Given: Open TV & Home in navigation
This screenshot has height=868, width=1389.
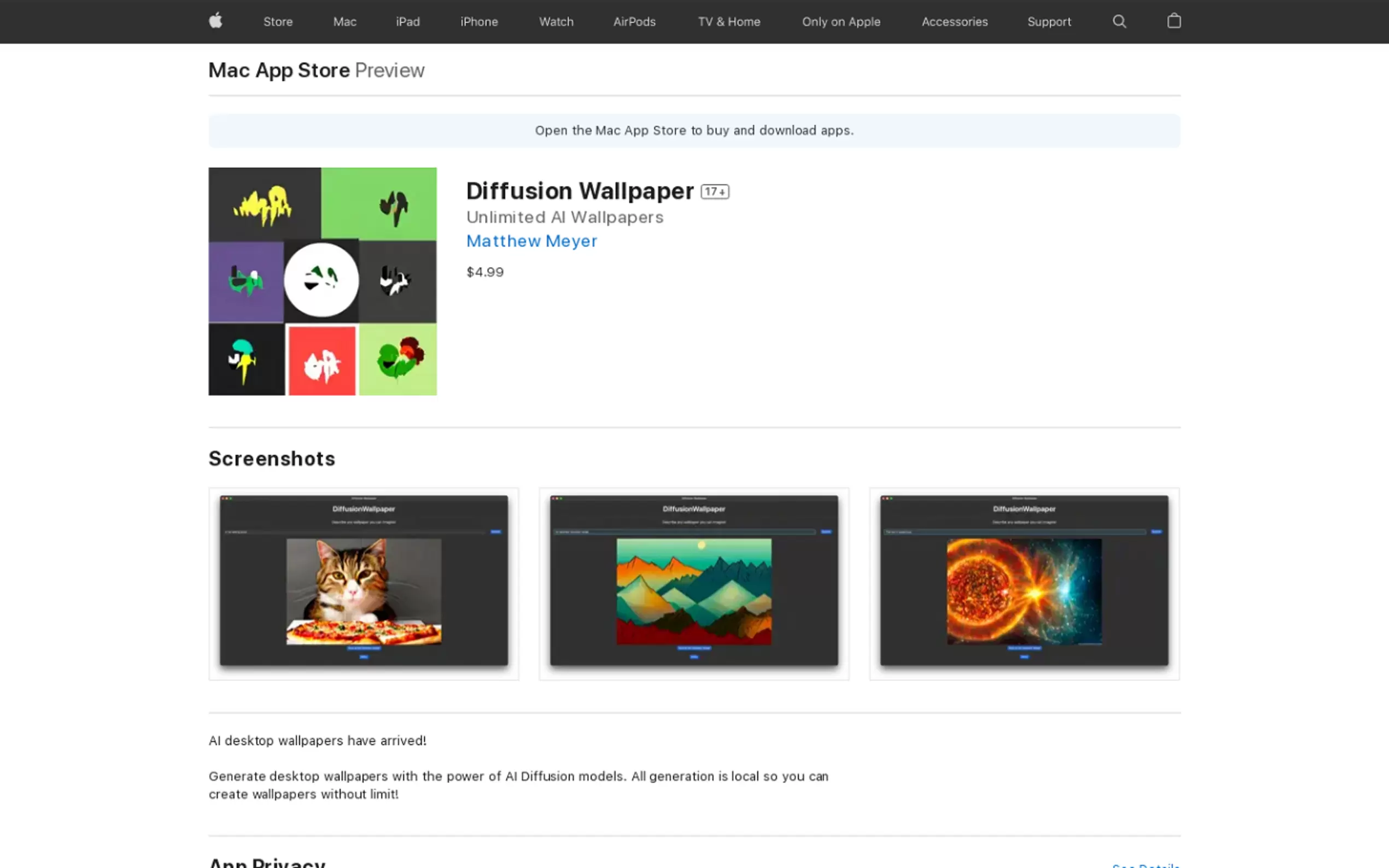Looking at the screenshot, I should (x=728, y=22).
